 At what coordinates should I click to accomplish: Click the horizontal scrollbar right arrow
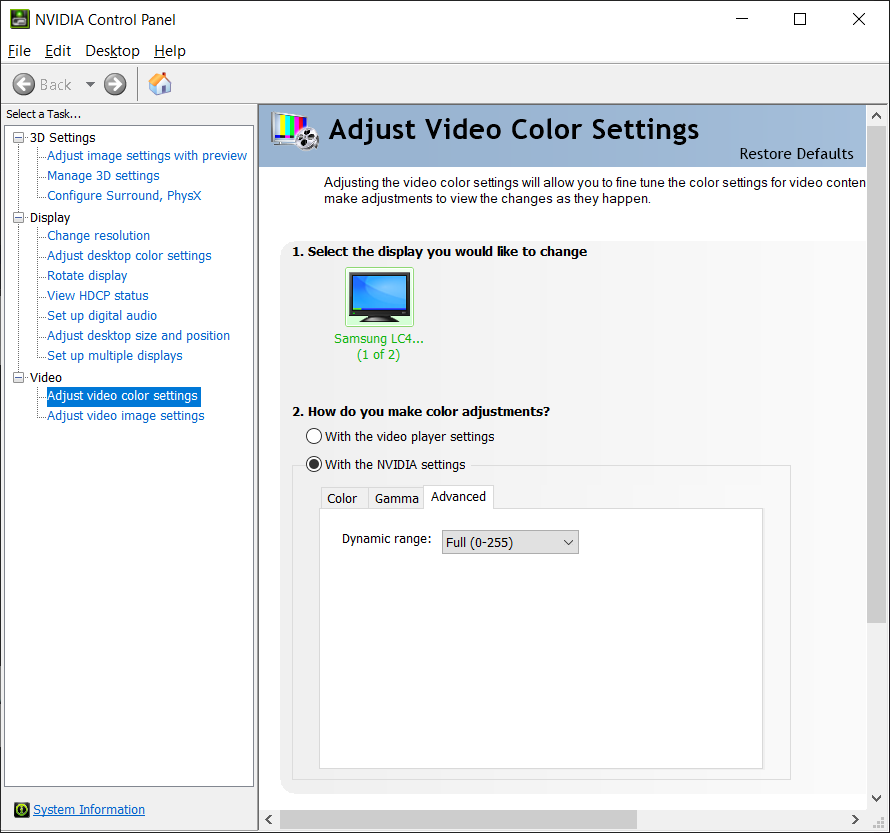[x=855, y=820]
